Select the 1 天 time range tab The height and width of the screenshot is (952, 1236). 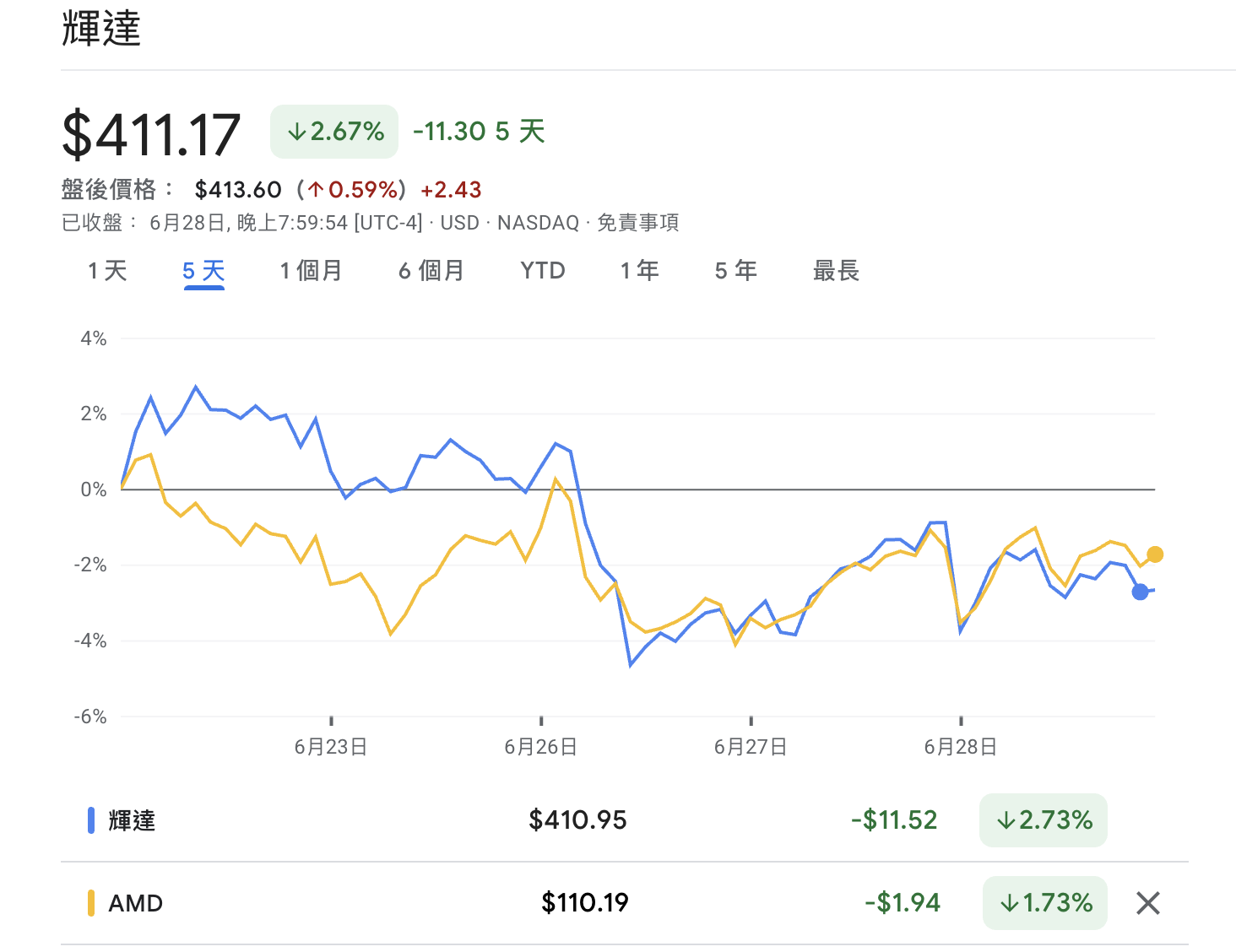107,271
